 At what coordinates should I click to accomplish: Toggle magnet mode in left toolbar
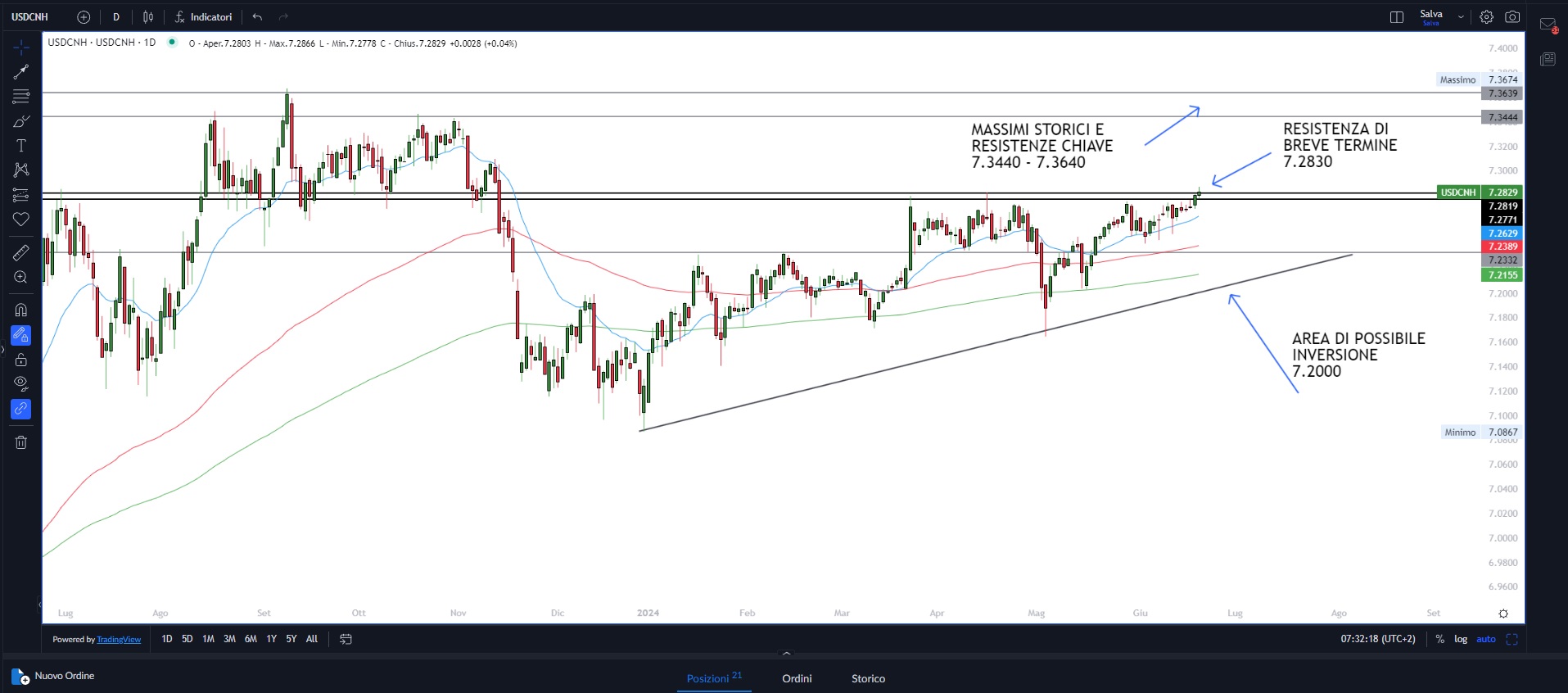coord(21,310)
